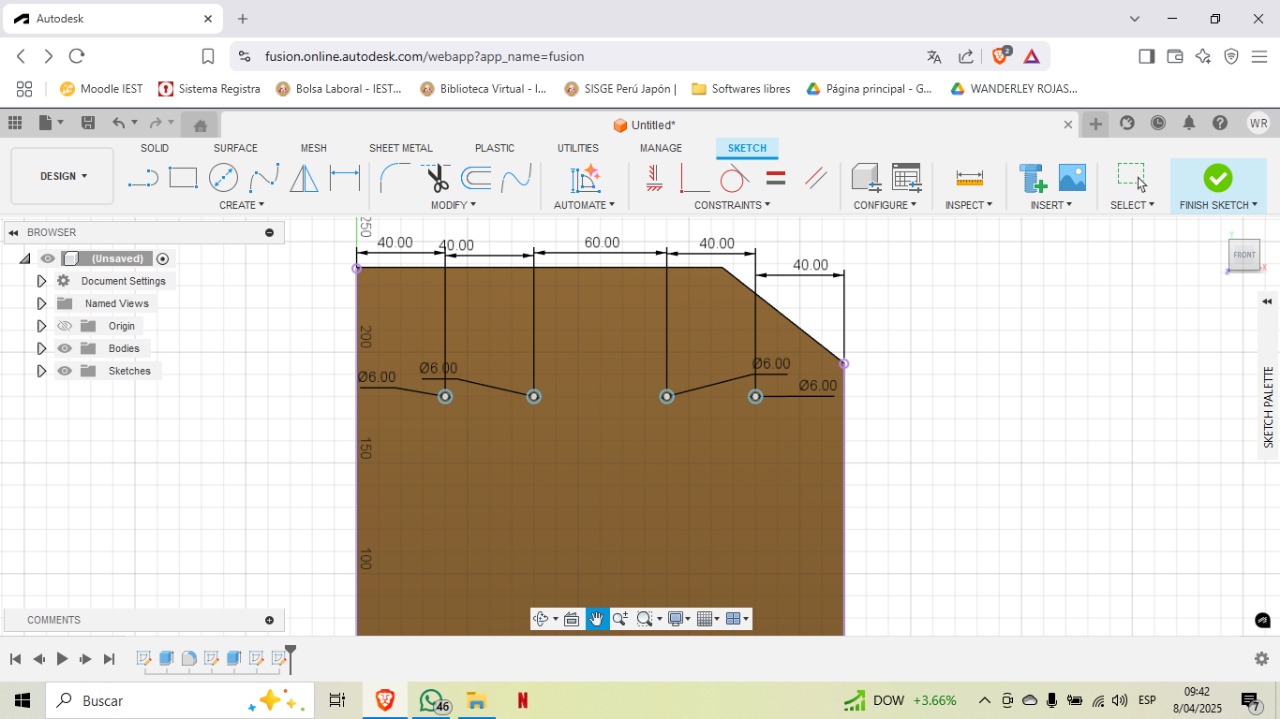Choose the Mirror sketch tool
This screenshot has width=1280, height=719.
[x=304, y=178]
